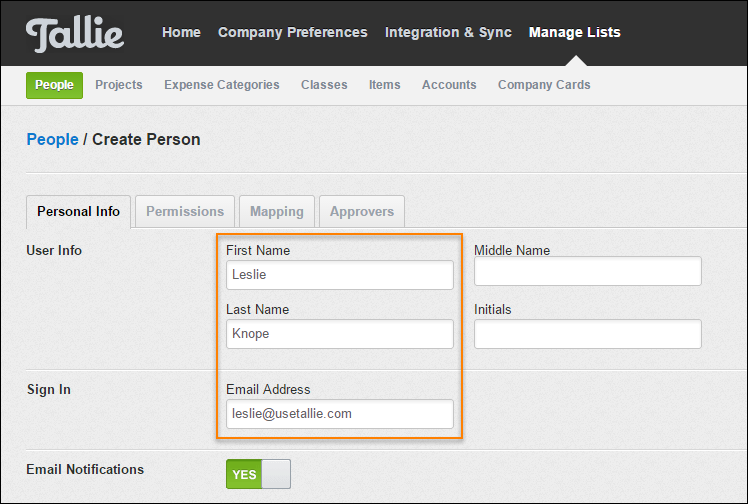
Task: View the Accounts list
Action: 449,84
